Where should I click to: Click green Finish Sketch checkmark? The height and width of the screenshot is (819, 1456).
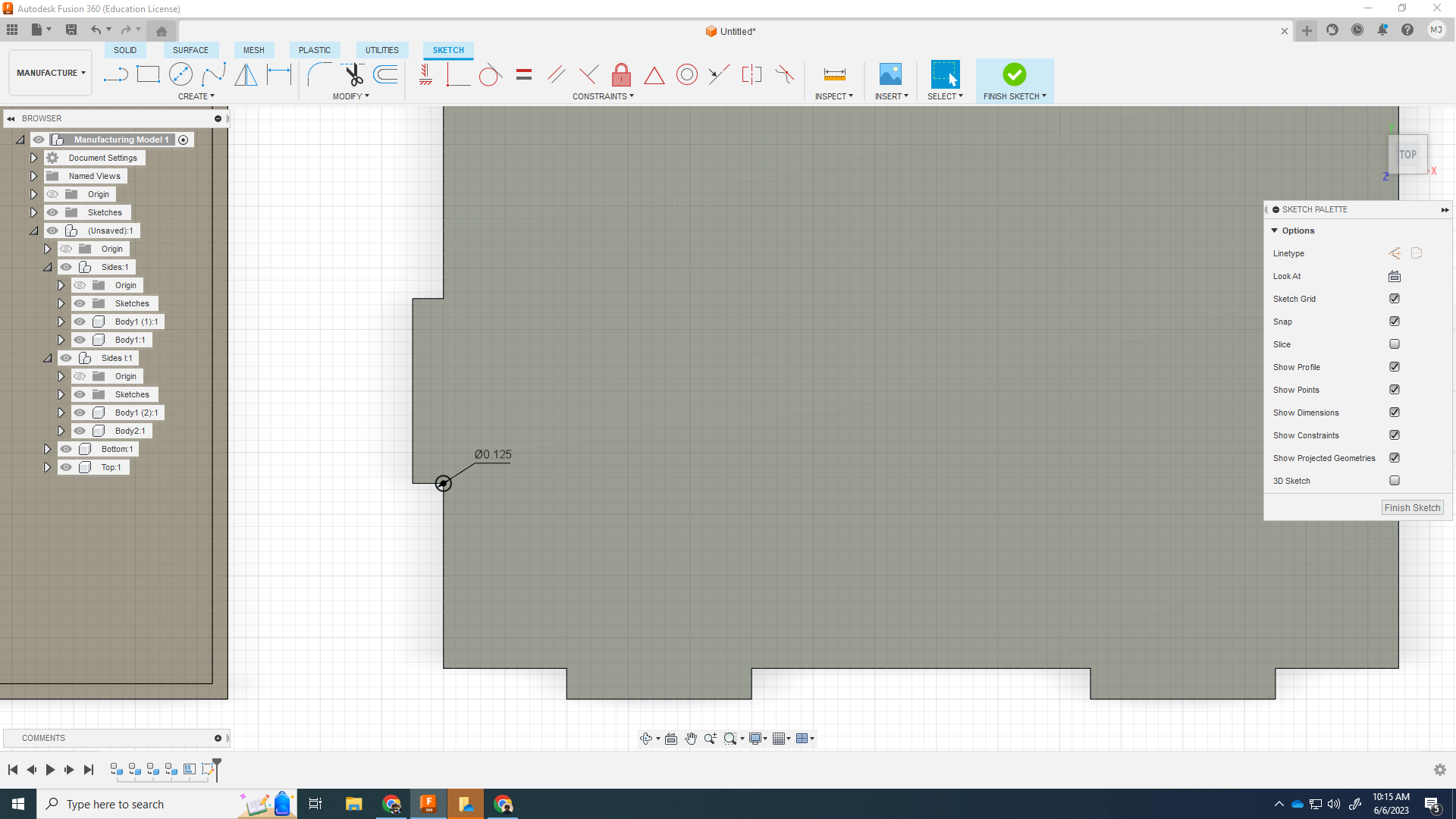point(1014,74)
